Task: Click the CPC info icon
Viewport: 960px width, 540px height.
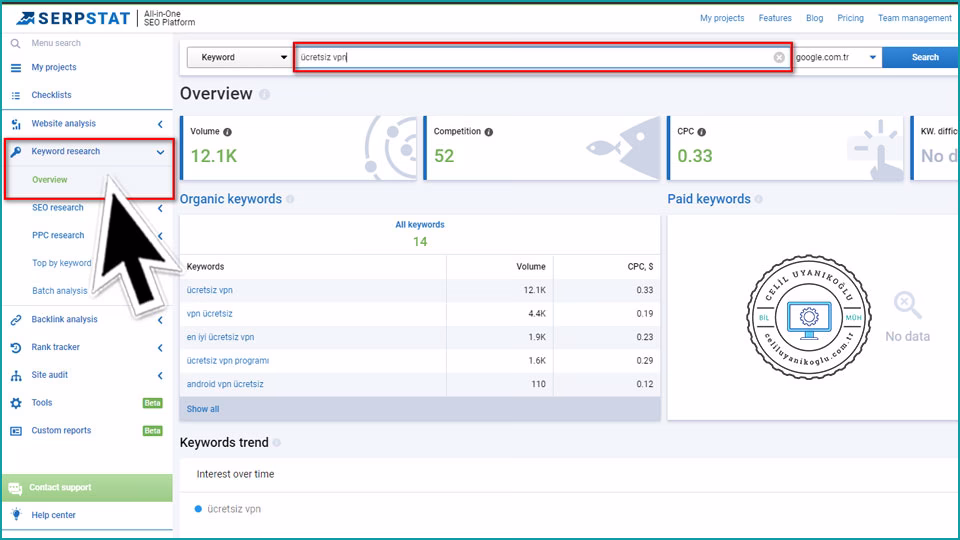Action: coord(702,132)
